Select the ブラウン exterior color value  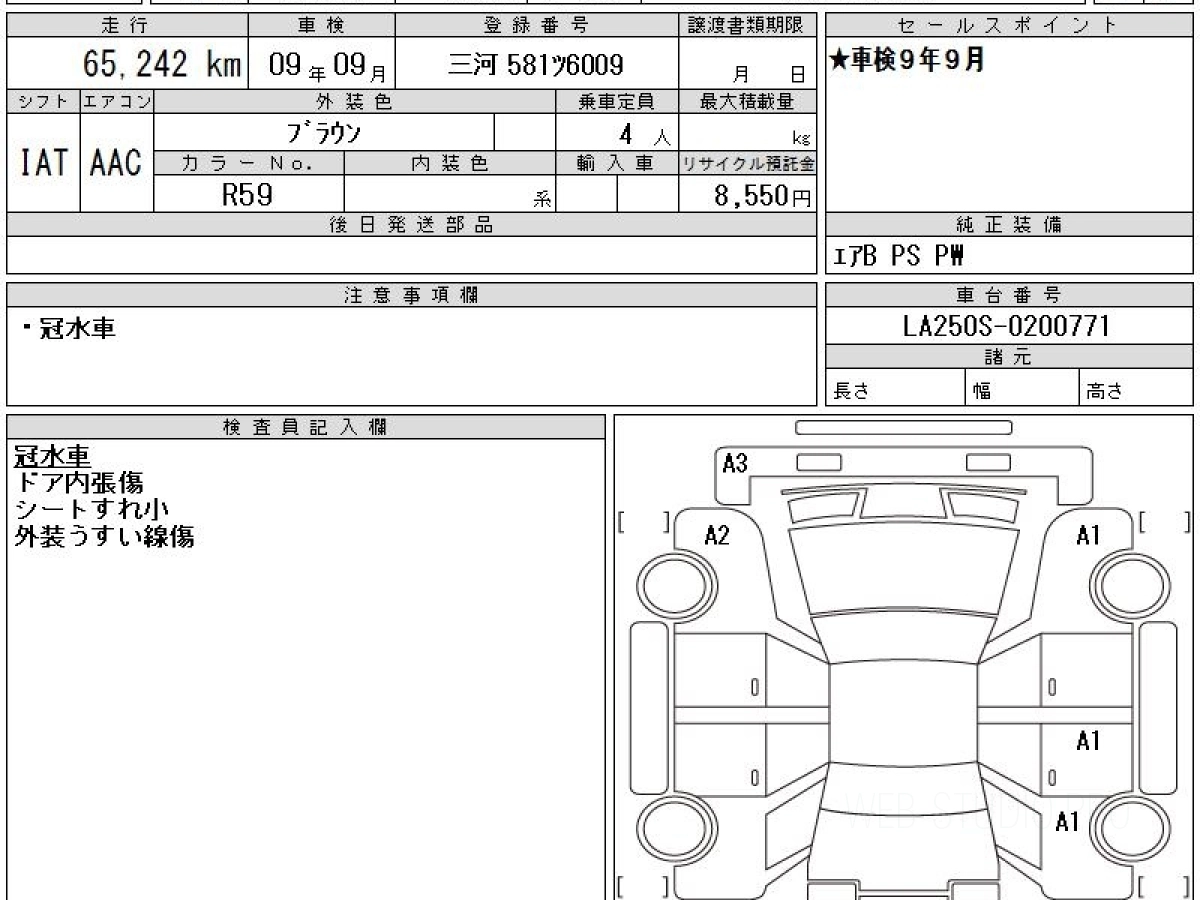324,133
